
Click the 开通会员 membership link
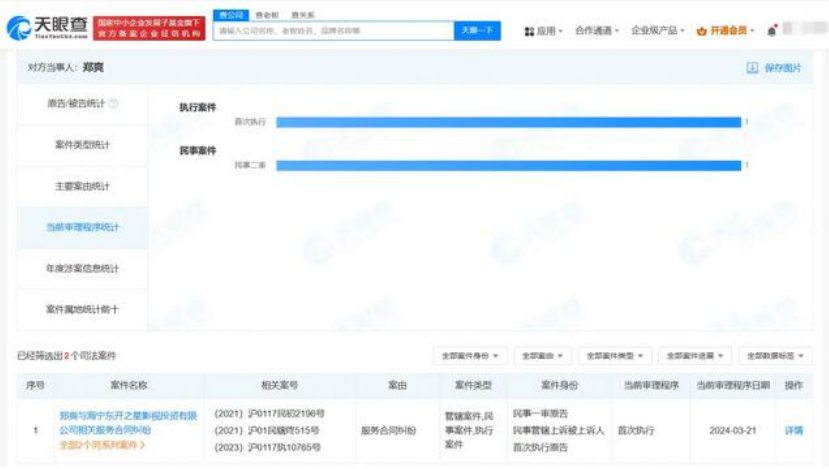(x=725, y=31)
